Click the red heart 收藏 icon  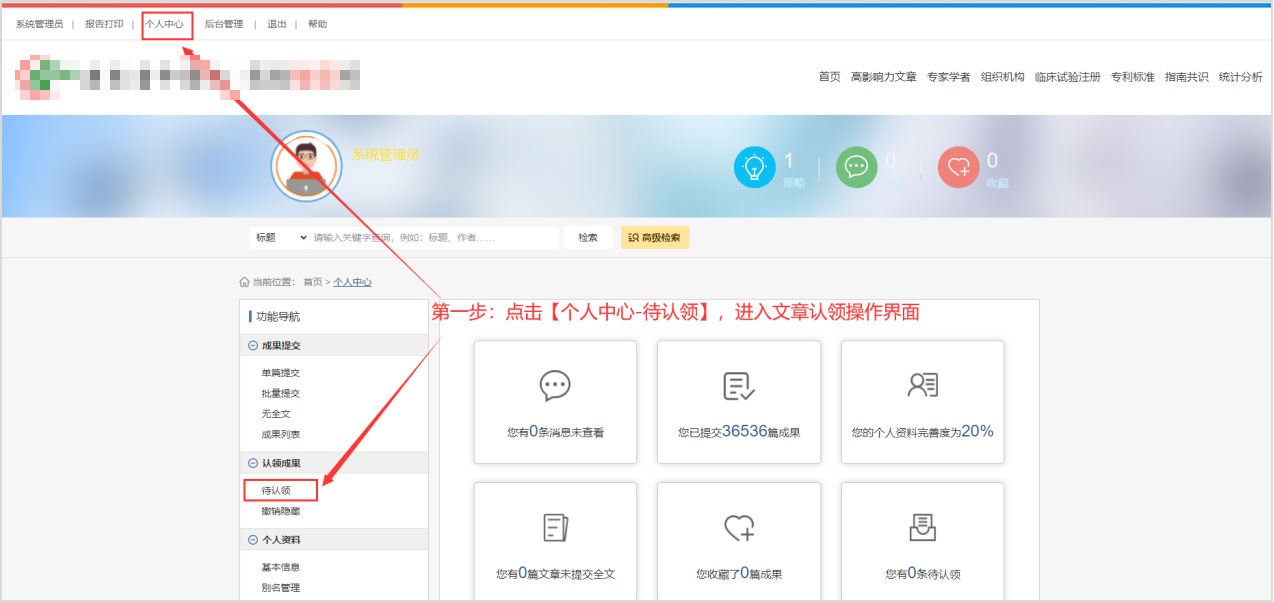click(x=958, y=167)
